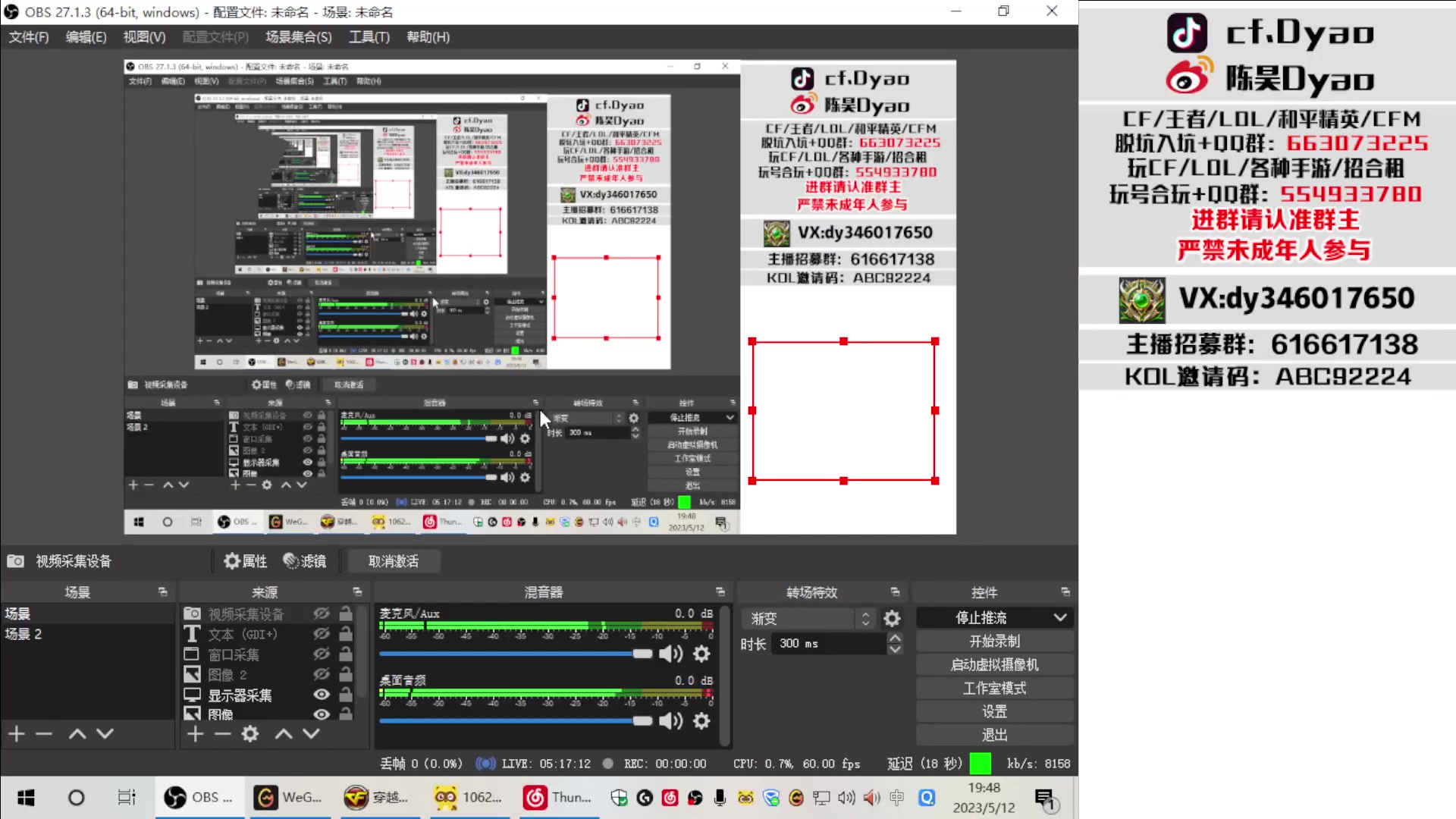
Task: Open 麦克风/Aux audio settings gear
Action: (702, 654)
